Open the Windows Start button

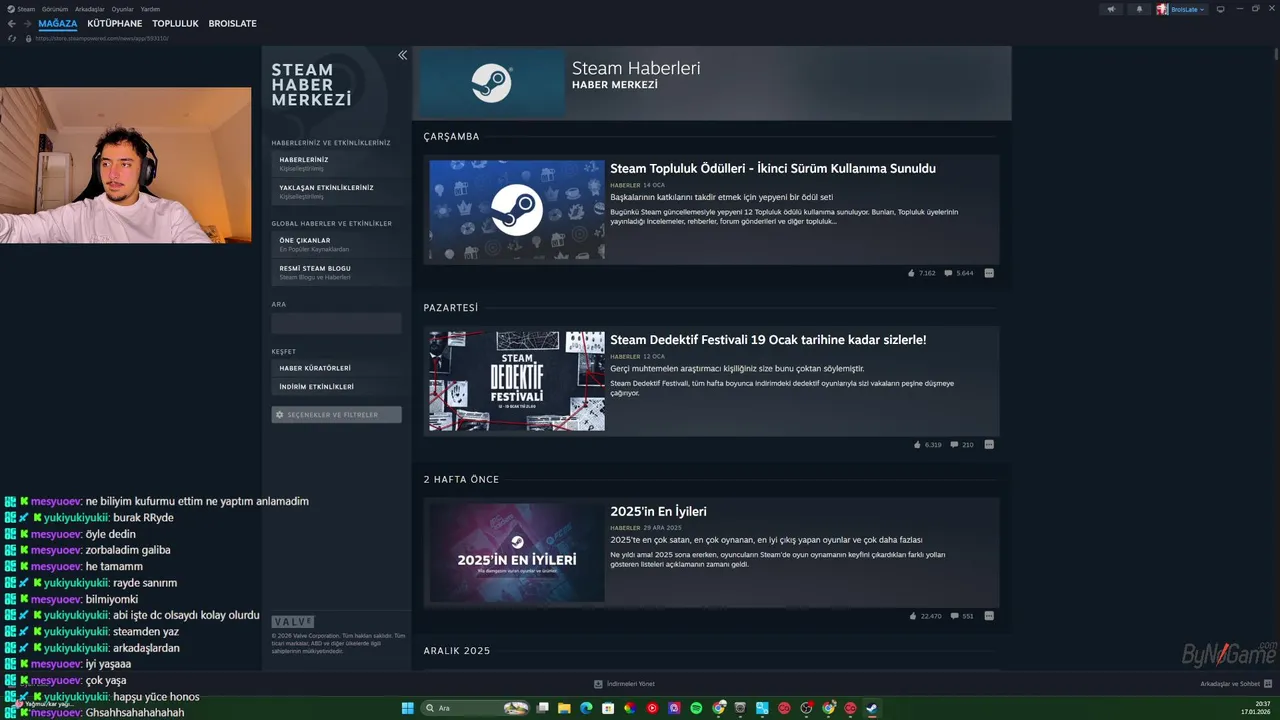(408, 708)
